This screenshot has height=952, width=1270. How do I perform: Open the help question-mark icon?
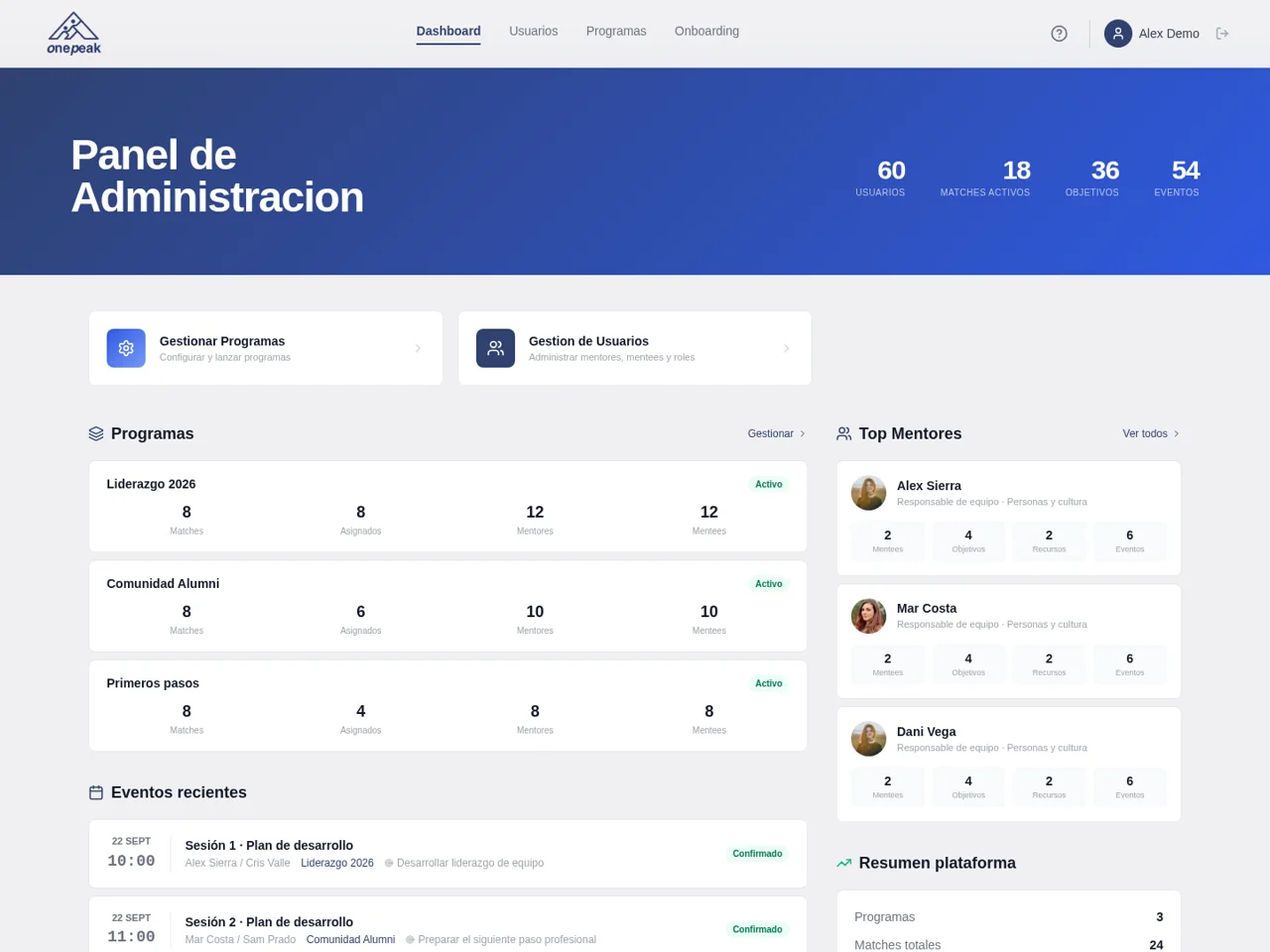click(x=1059, y=34)
